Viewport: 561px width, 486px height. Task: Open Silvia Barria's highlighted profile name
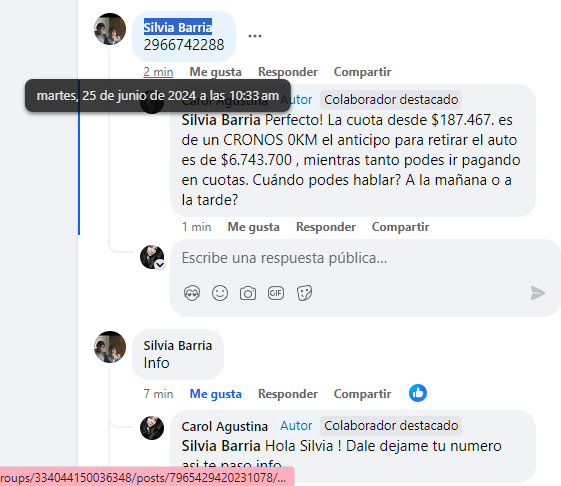point(178,27)
